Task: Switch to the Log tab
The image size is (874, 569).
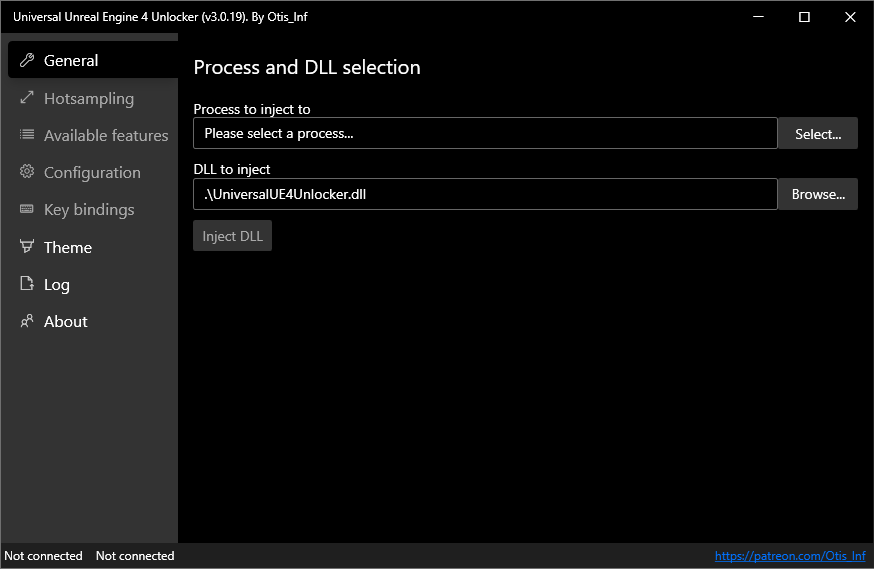Action: coord(57,285)
